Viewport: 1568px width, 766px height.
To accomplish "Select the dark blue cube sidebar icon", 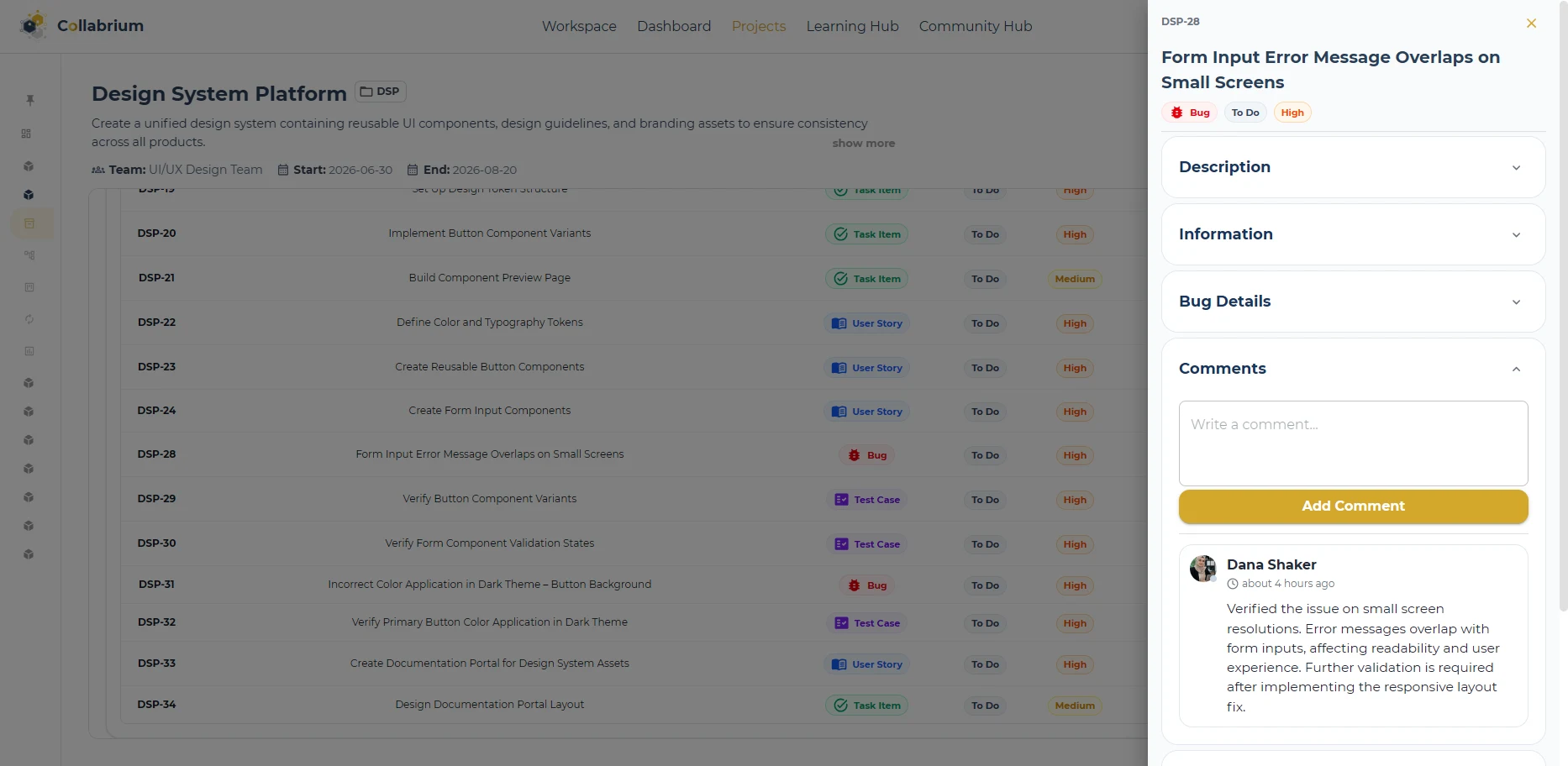I will point(29,195).
